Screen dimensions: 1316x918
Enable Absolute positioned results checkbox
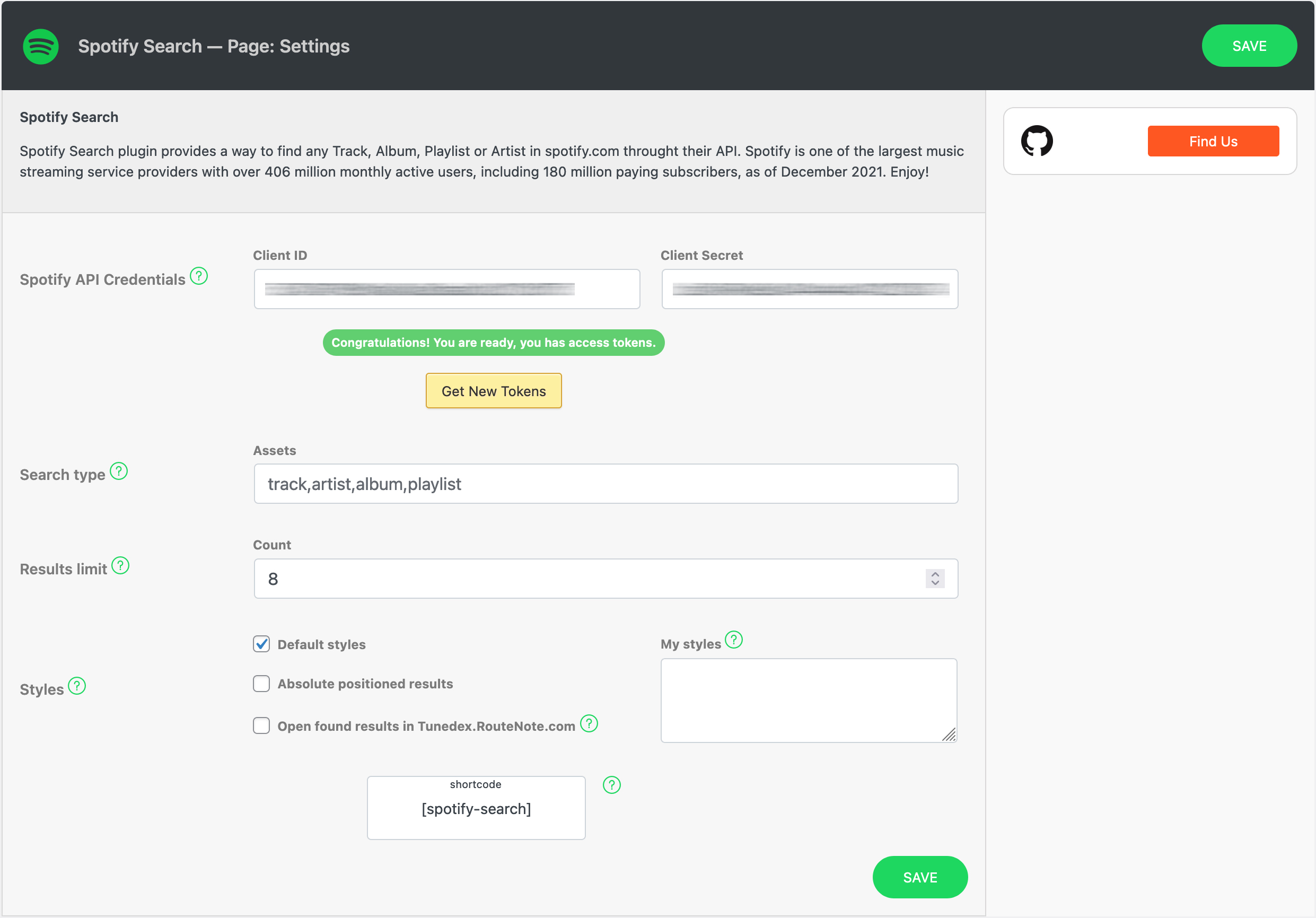(x=261, y=684)
